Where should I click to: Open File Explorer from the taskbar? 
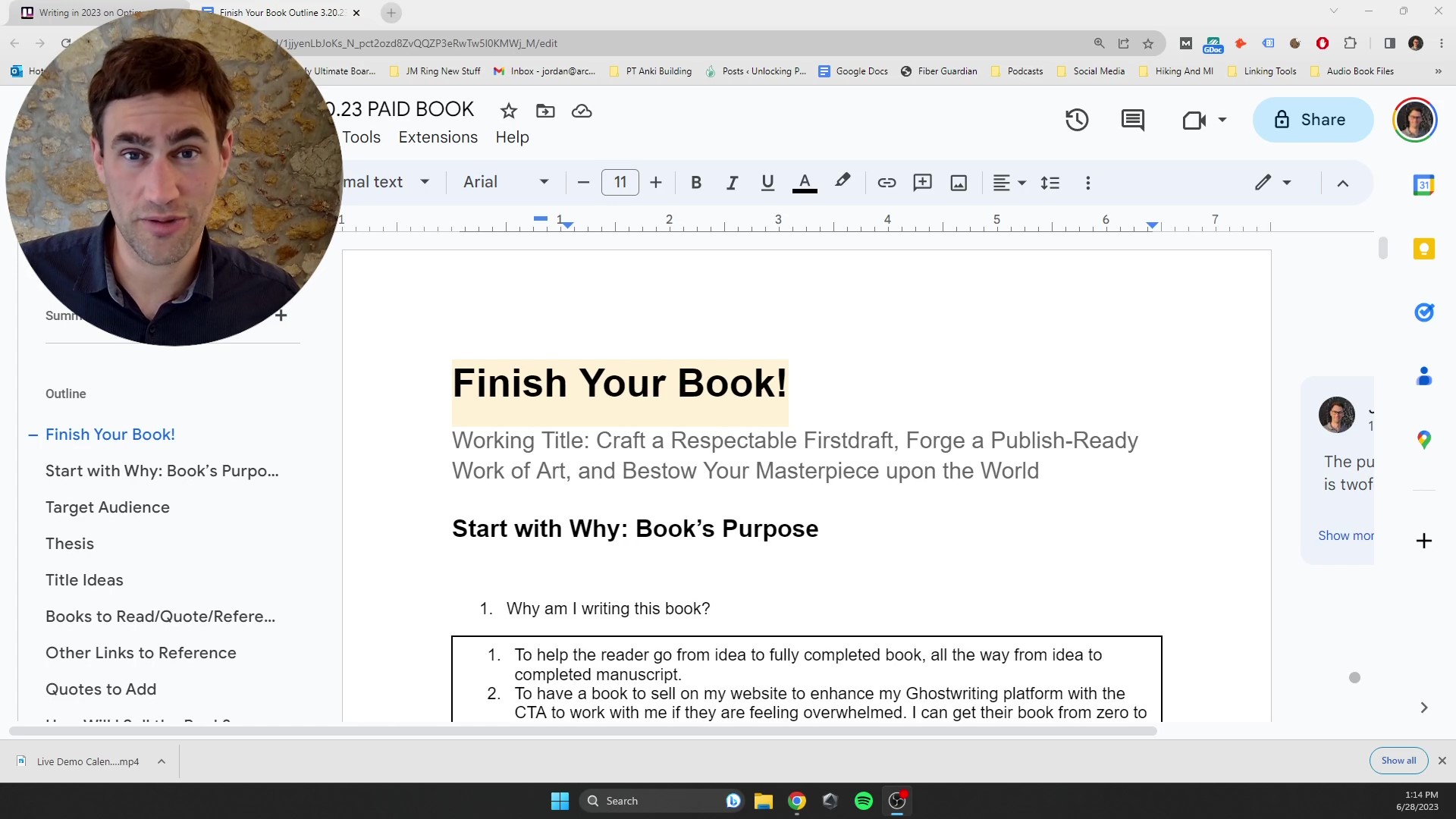(x=763, y=801)
